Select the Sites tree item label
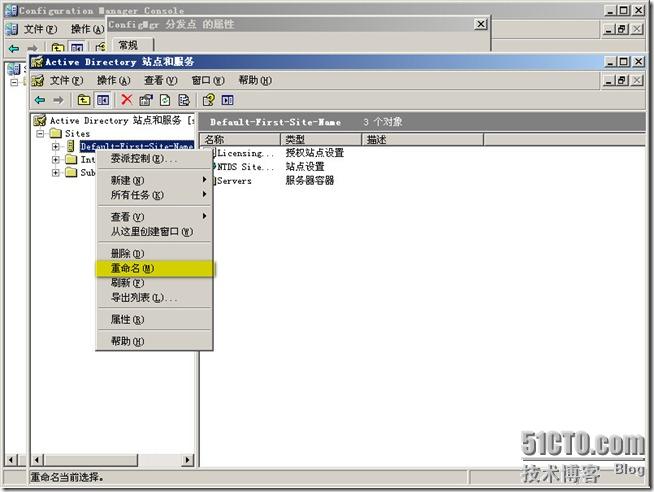654x492 pixels. tap(77, 133)
